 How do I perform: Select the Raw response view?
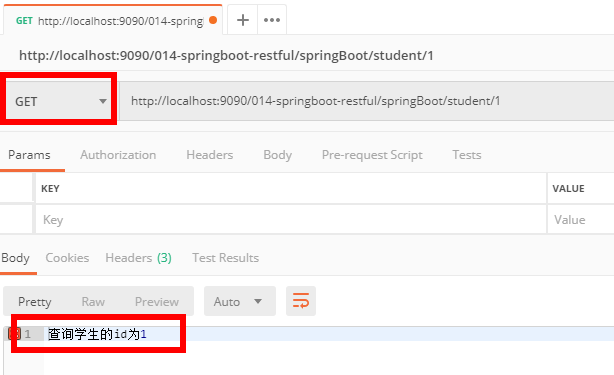(93, 301)
